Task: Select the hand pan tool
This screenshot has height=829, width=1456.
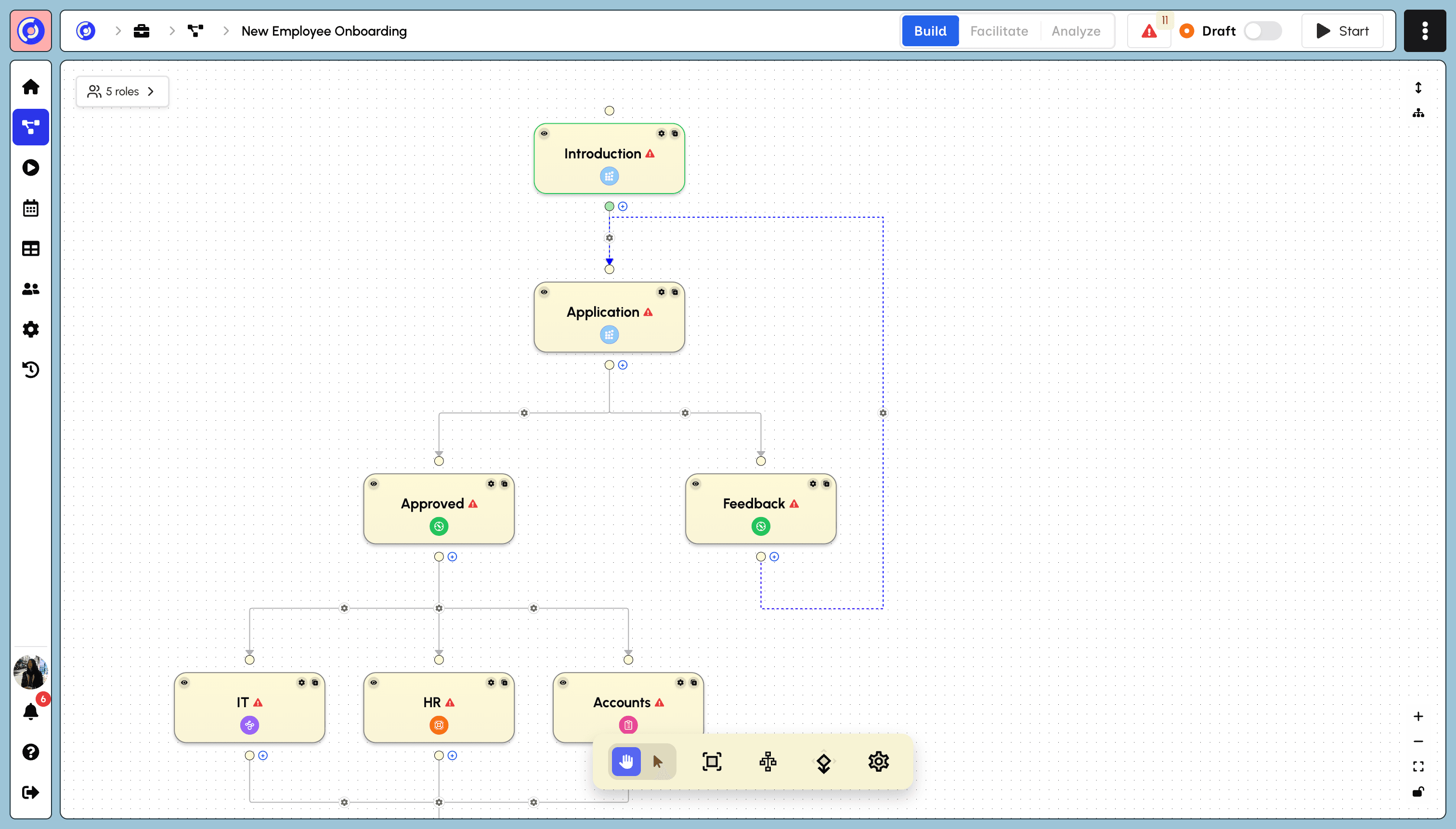Action: [626, 761]
